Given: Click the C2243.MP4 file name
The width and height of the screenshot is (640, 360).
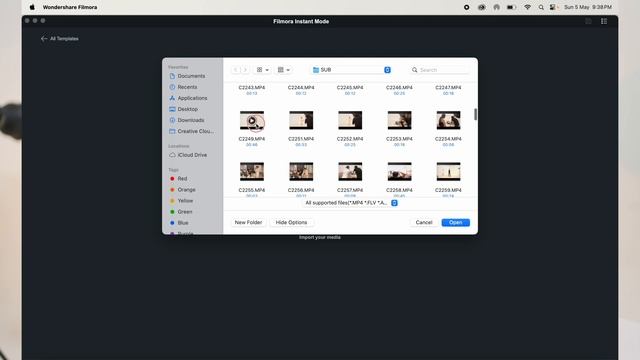Looking at the screenshot, I should pos(252,88).
